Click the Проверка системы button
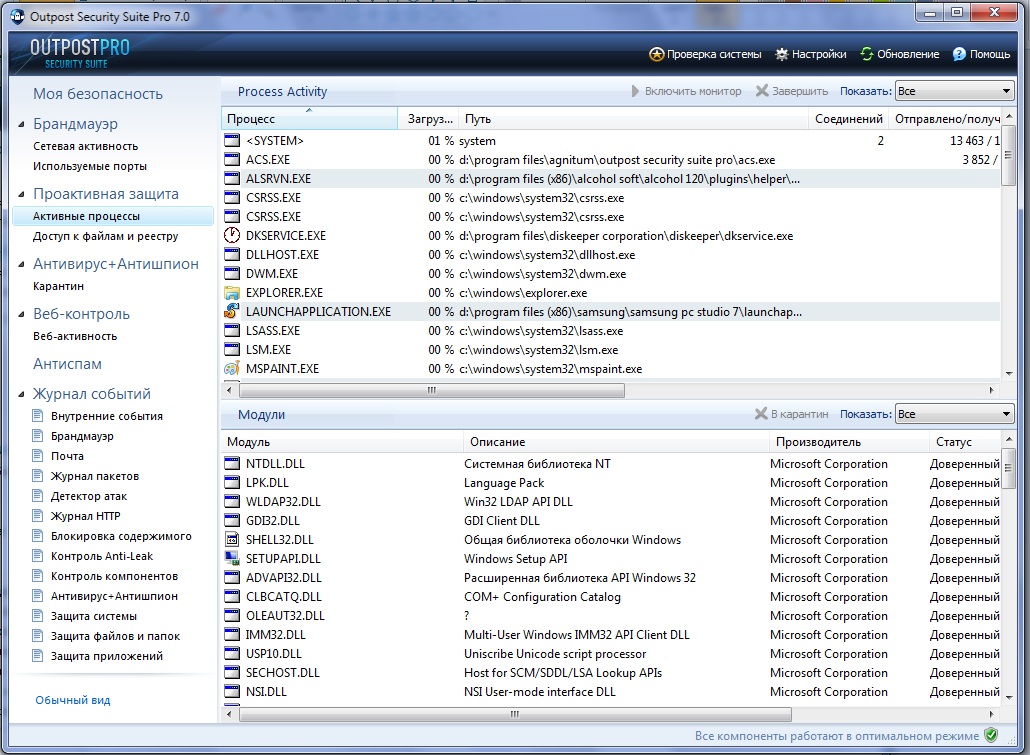This screenshot has height=755, width=1030. [x=705, y=54]
